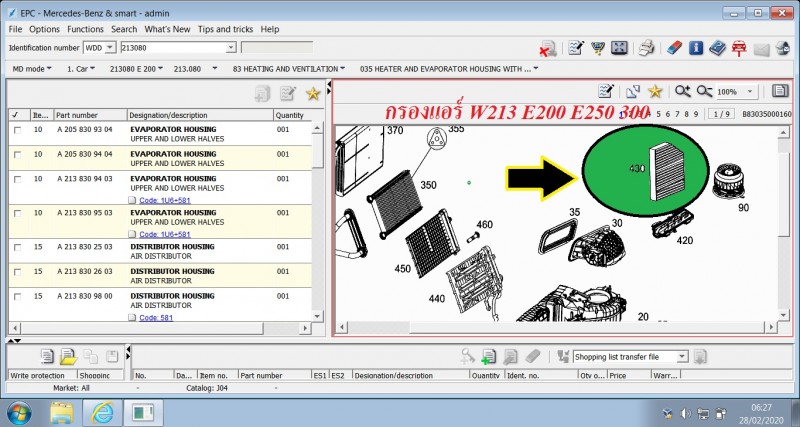Open the notes editor icon in main toolbar
The width and height of the screenshot is (800, 427).
[x=576, y=48]
